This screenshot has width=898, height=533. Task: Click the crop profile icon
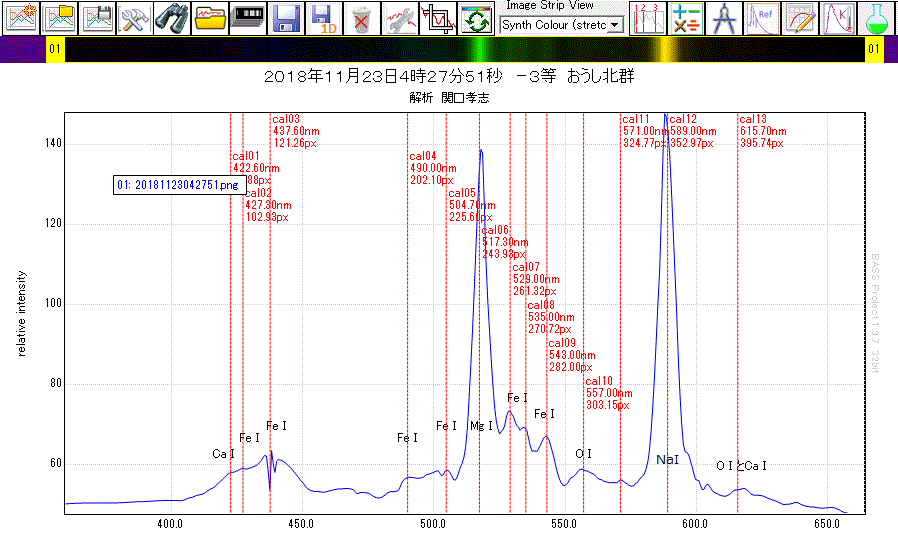point(437,17)
